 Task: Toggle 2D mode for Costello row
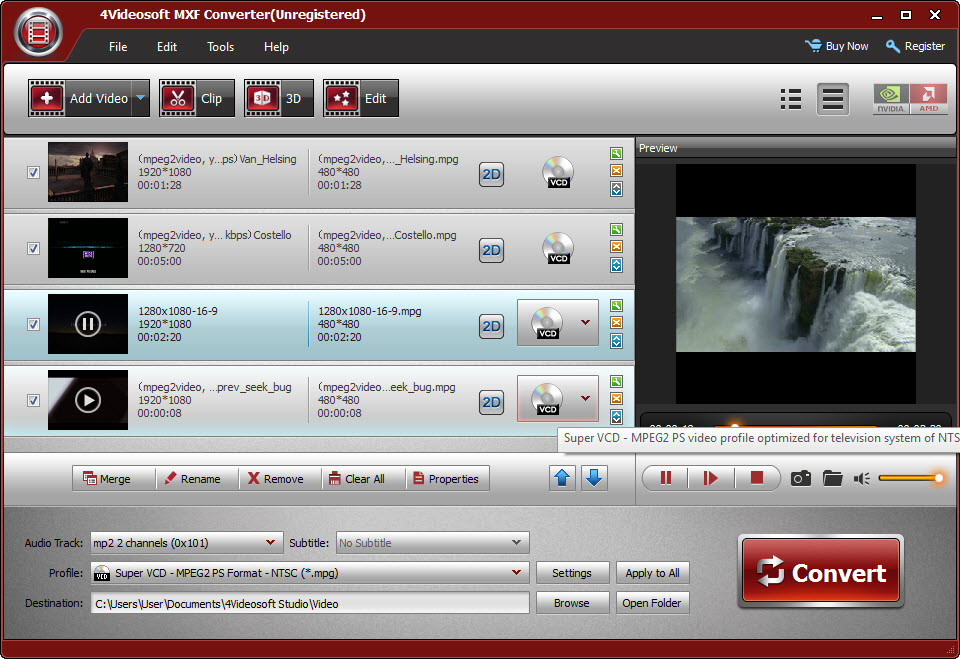tap(491, 250)
